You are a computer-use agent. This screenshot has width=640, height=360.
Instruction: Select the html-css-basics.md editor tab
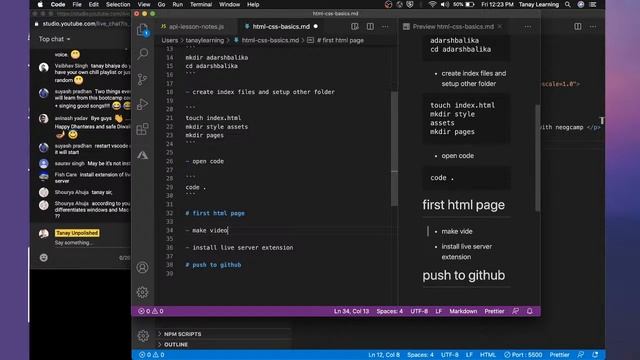[281, 27]
